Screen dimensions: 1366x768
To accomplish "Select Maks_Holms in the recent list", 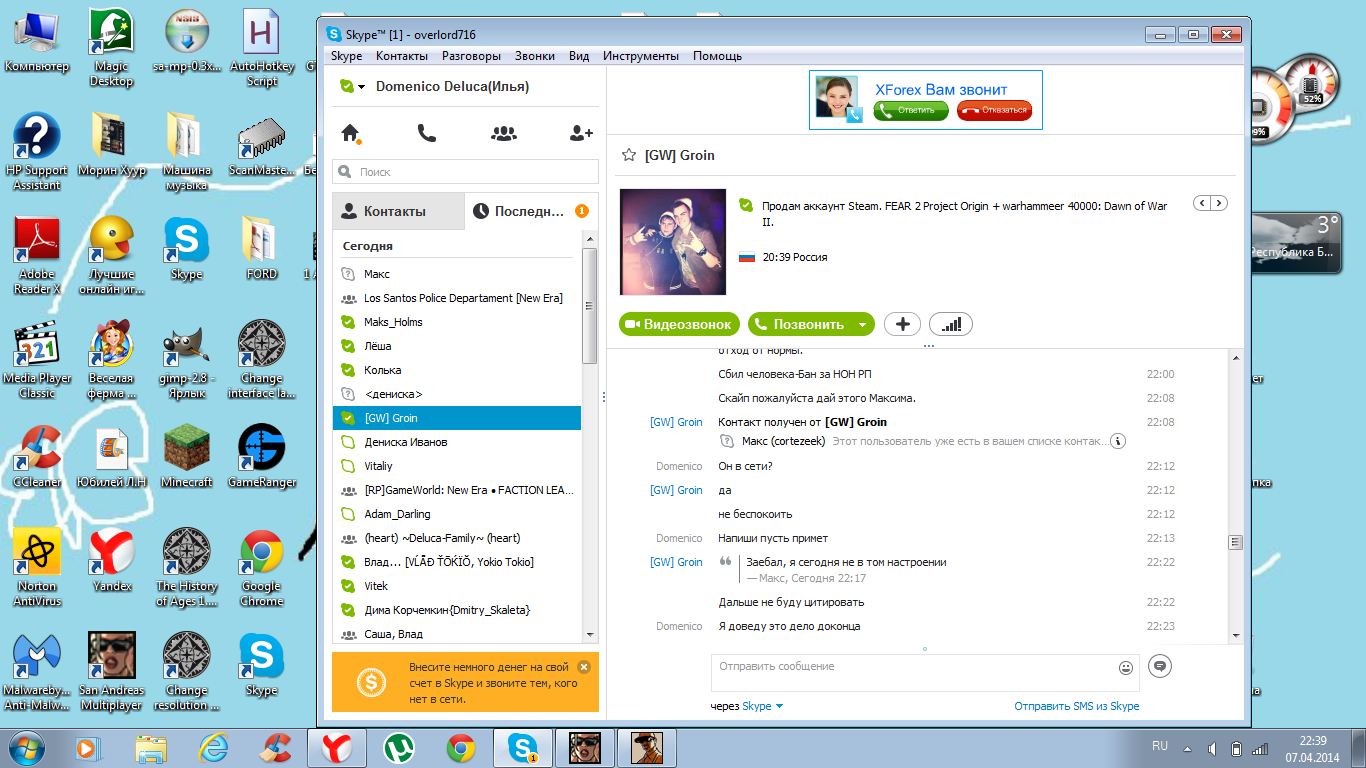I will [457, 322].
